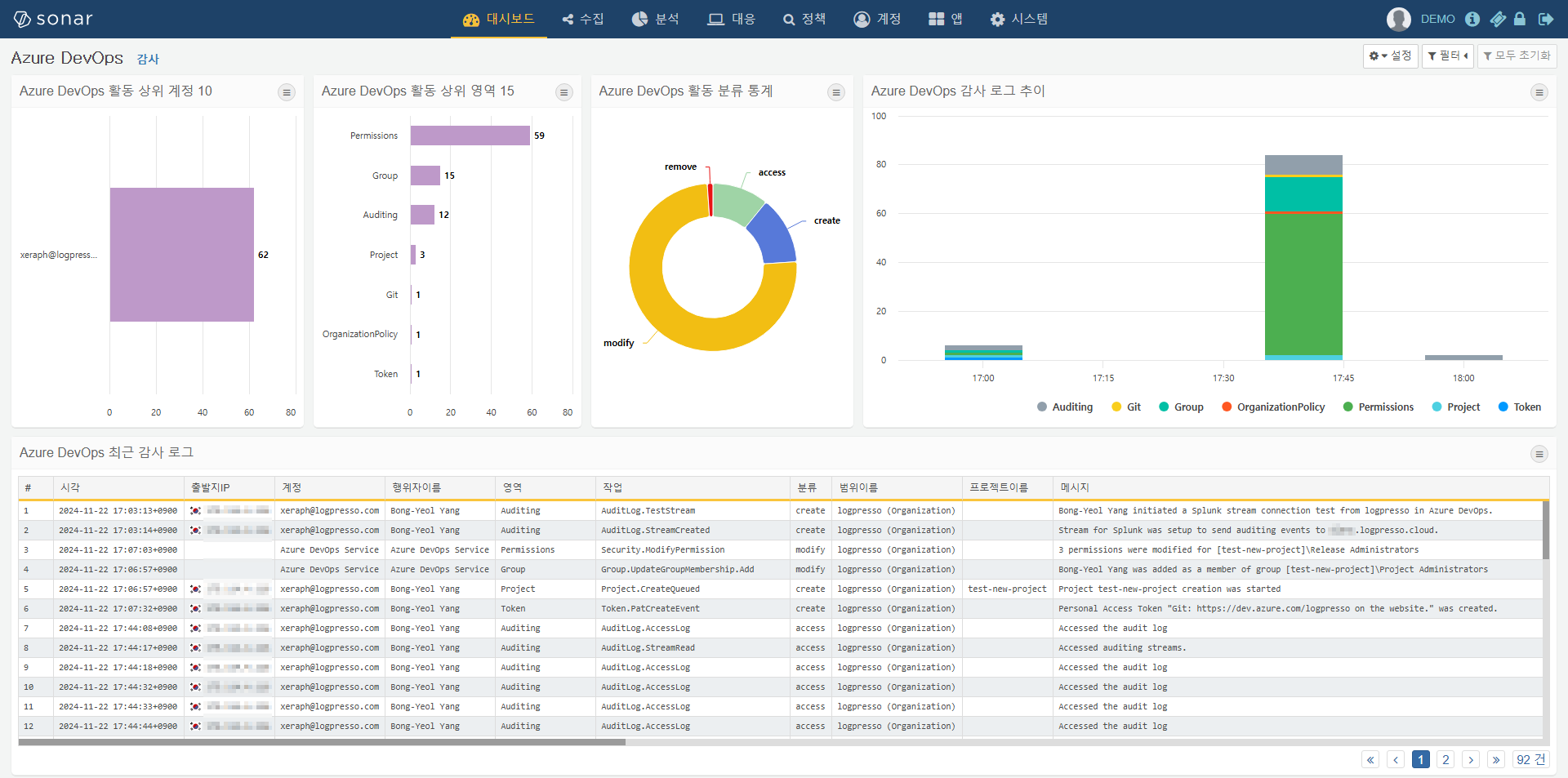Viewport: 1568px width, 778px height.
Task: Click Security.ModifyPermission operation cell
Action: click(663, 549)
